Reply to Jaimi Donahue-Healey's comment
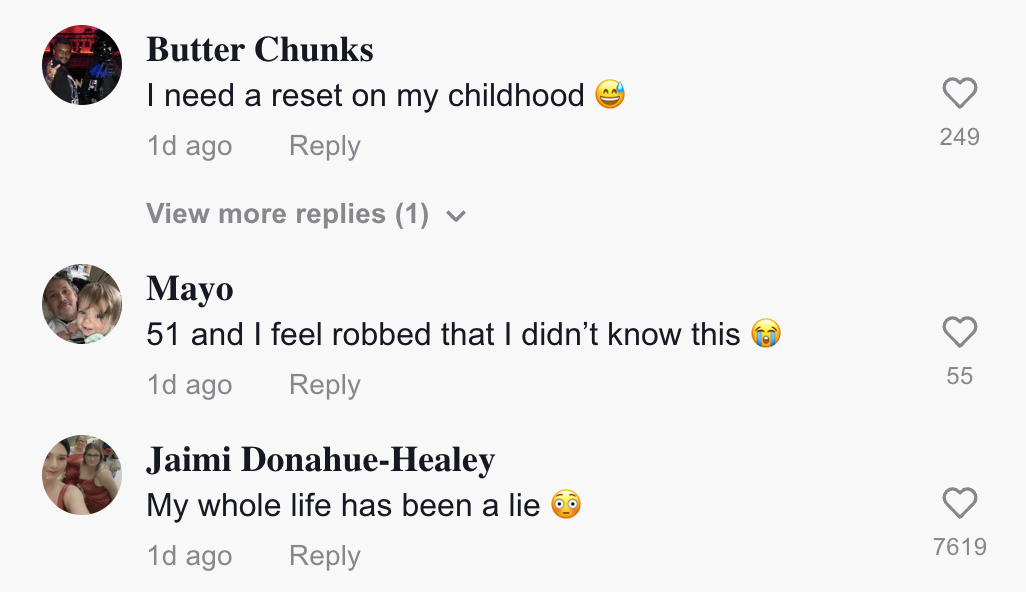1026x592 pixels. coord(324,556)
